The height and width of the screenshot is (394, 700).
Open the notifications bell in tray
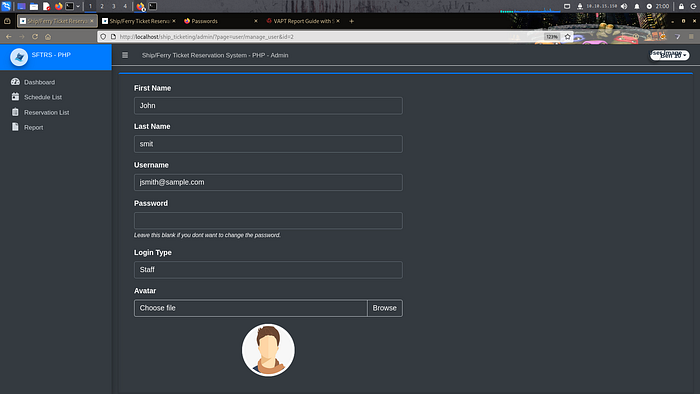pos(637,6)
